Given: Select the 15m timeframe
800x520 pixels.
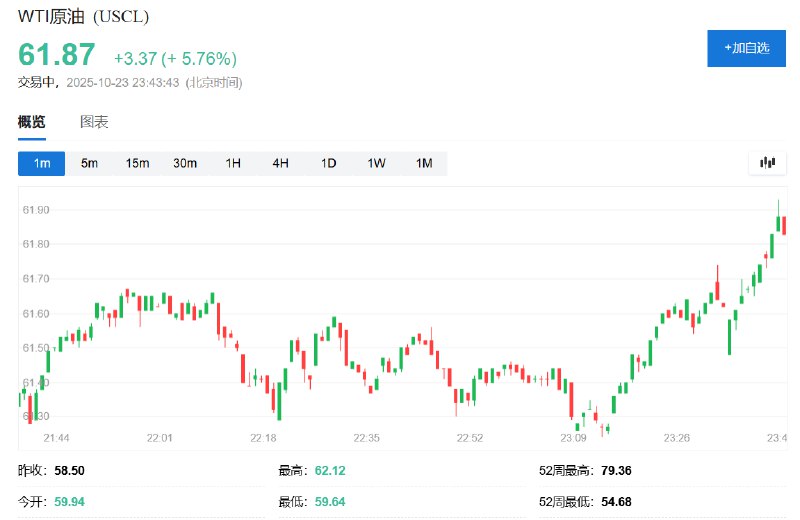Looking at the screenshot, I should 137,163.
